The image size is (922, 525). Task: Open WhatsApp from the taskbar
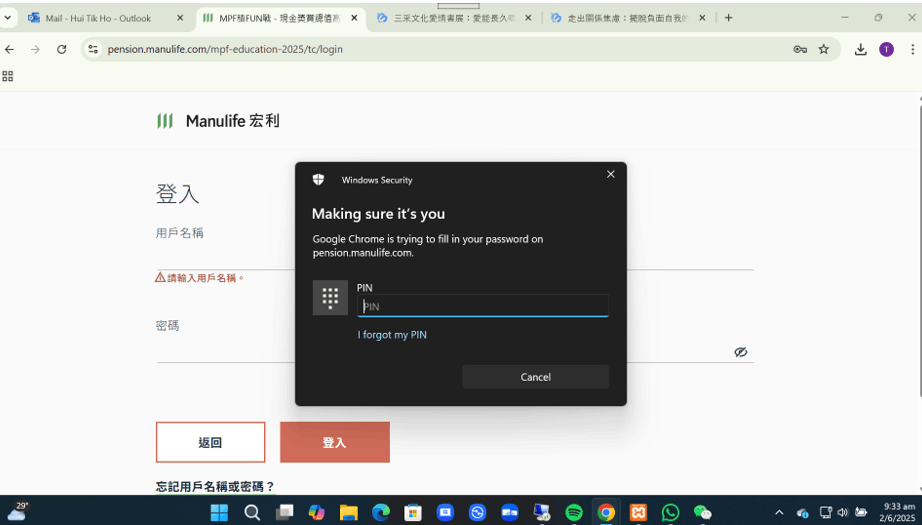point(670,512)
